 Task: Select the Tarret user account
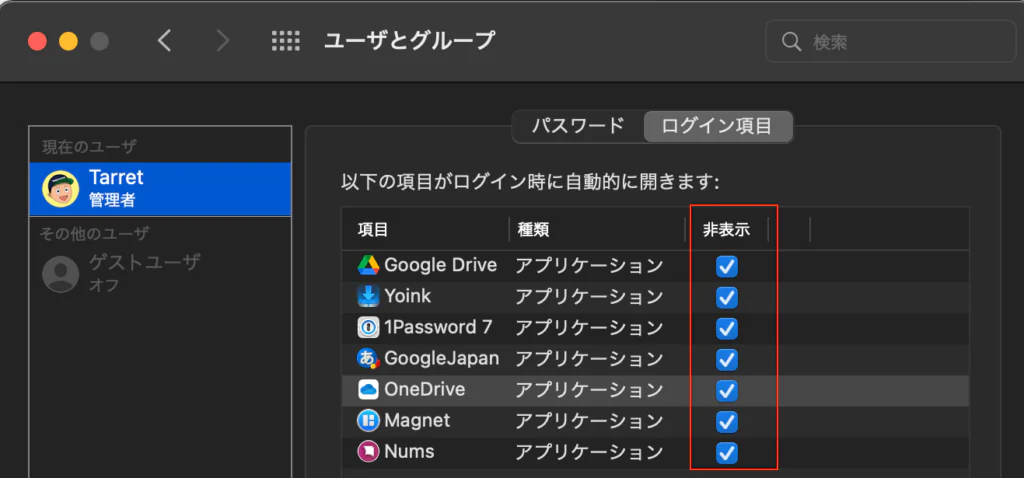coord(160,188)
